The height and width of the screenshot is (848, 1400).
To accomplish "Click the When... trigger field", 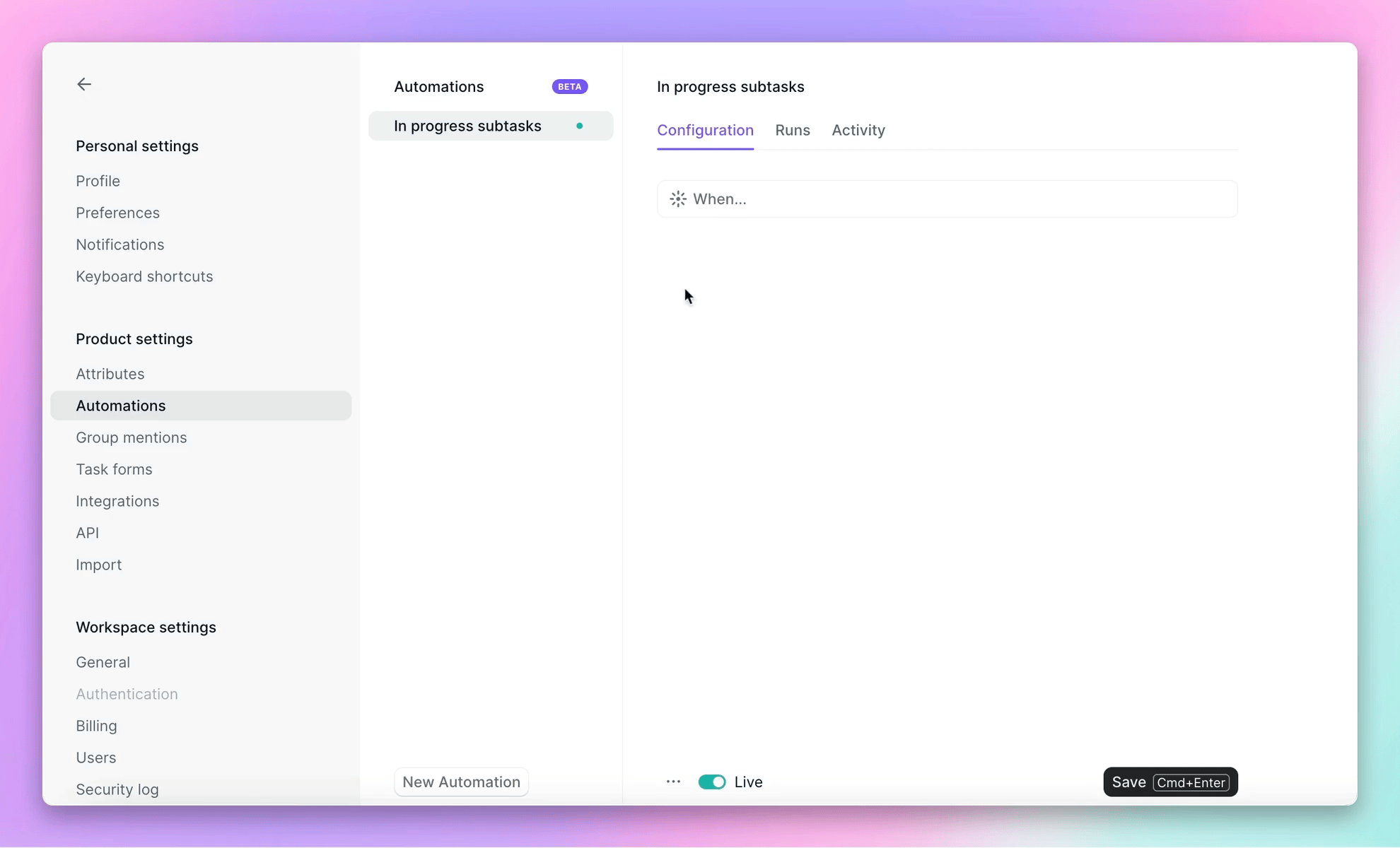I will [x=947, y=199].
